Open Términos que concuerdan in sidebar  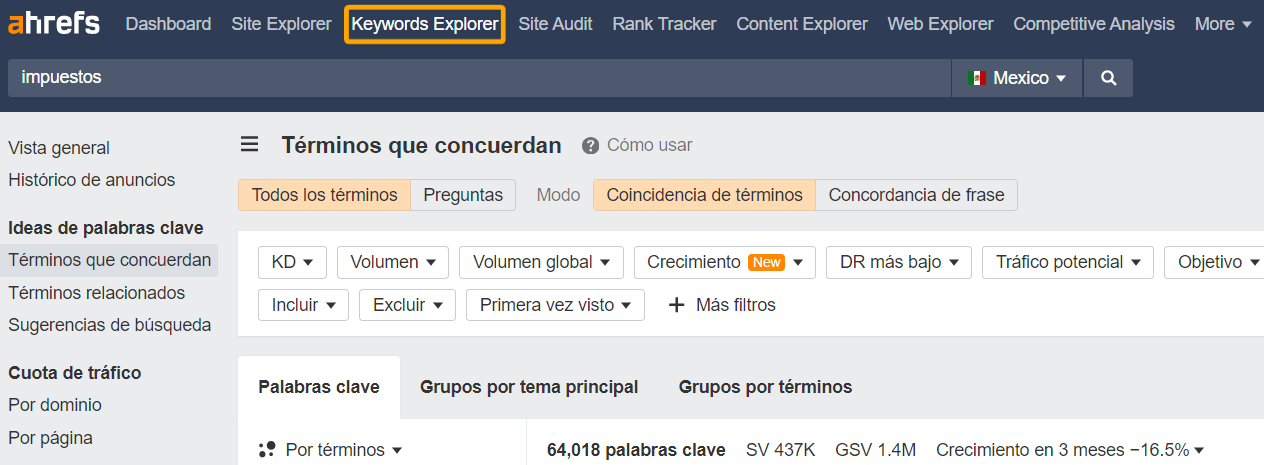click(109, 260)
